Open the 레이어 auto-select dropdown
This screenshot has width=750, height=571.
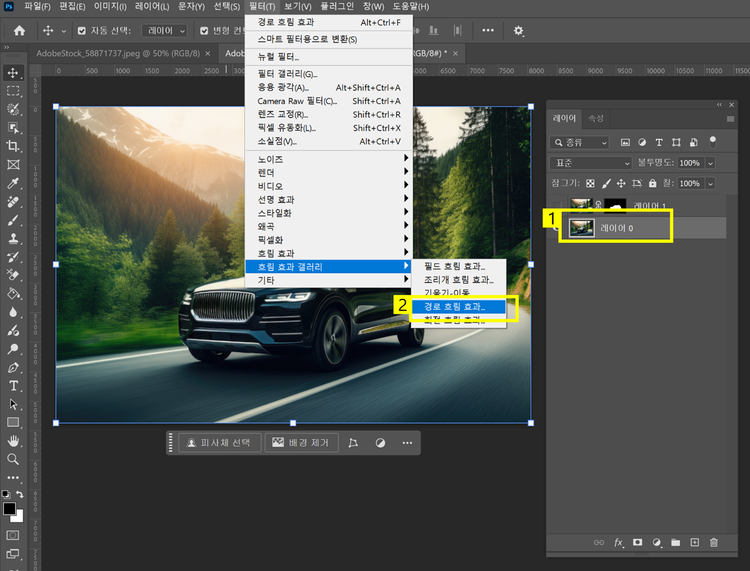tap(164, 31)
